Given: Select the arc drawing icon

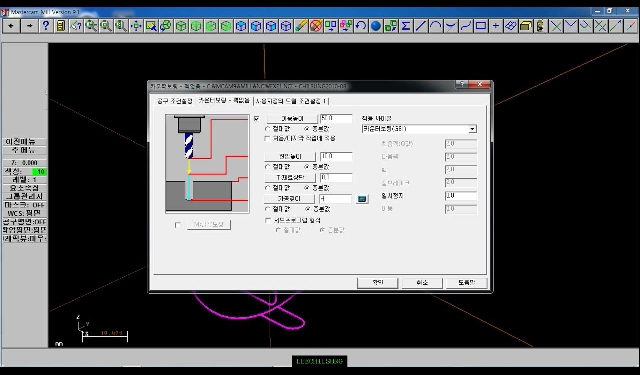Looking at the screenshot, I should pos(436,26).
